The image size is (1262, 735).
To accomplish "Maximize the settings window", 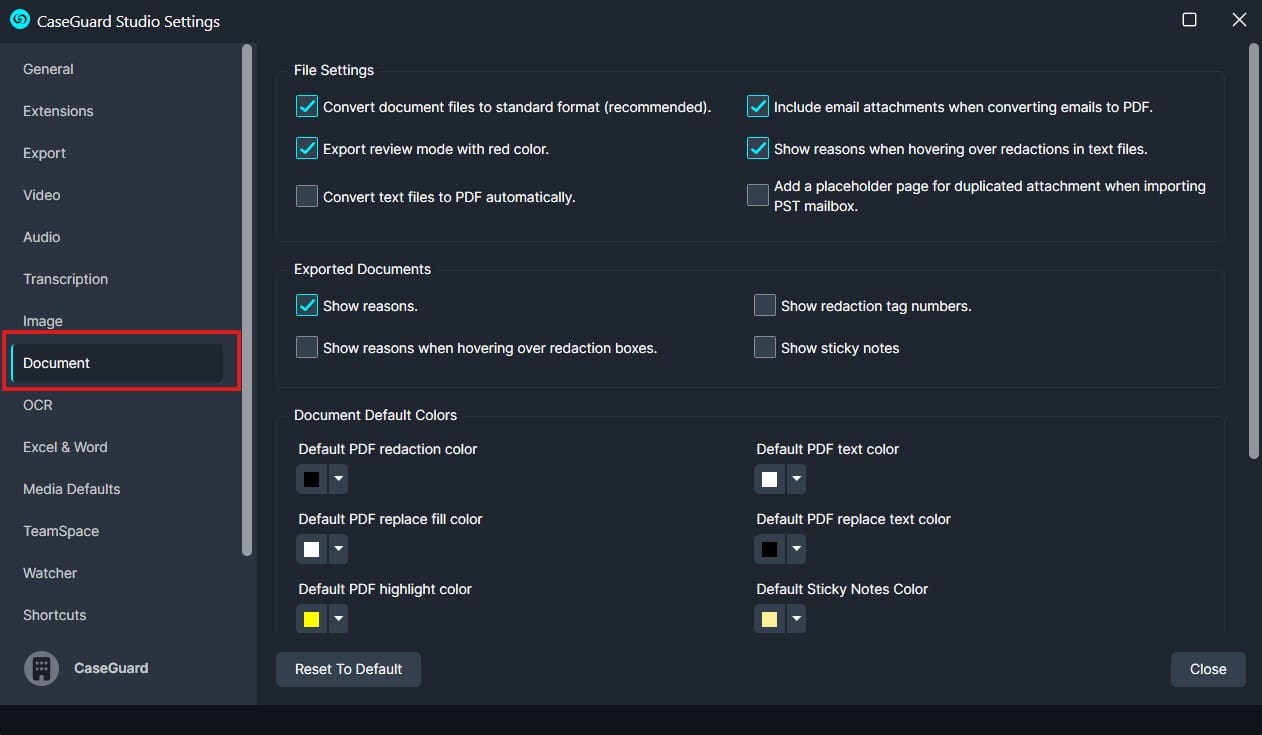I will pyautogui.click(x=1189, y=20).
